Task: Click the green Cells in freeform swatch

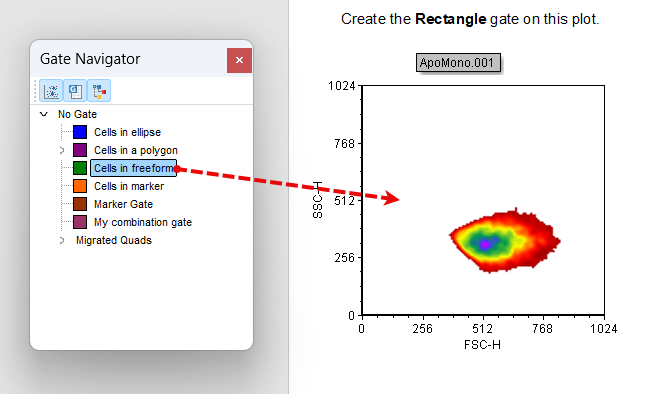Action: 80,168
